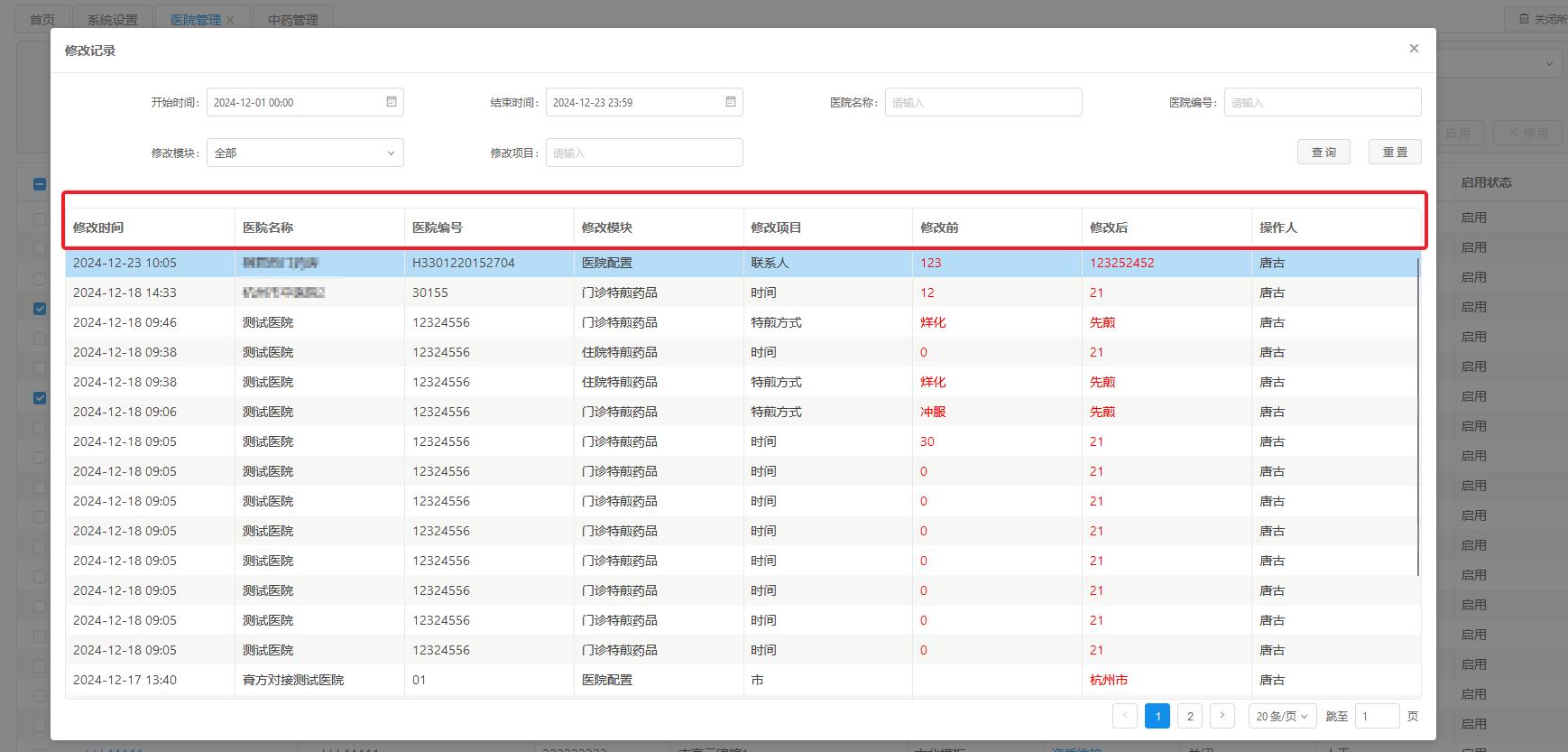Open the 20 条/页 page size dropdown
Image resolution: width=1568 pixels, height=752 pixels.
pyautogui.click(x=1283, y=716)
